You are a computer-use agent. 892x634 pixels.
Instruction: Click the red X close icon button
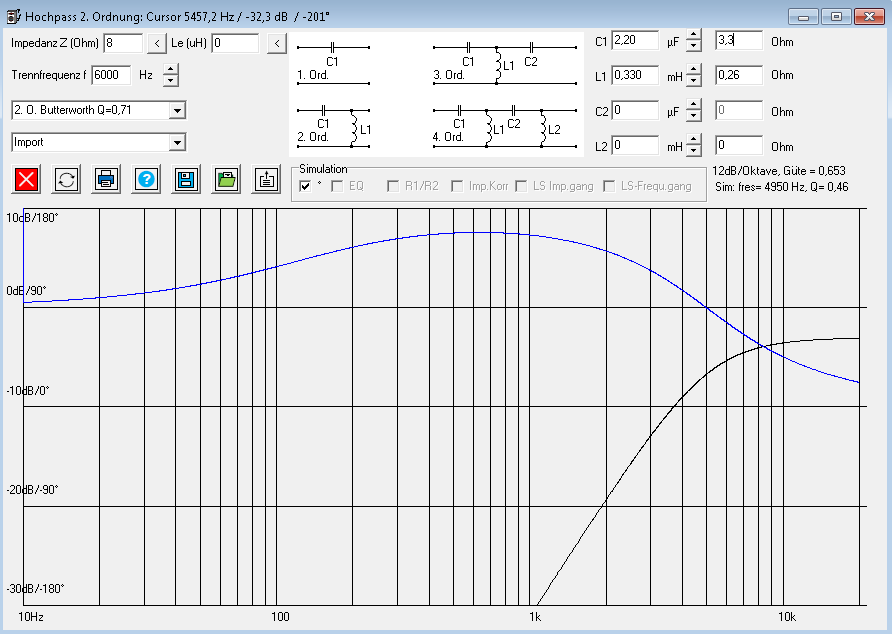27,179
